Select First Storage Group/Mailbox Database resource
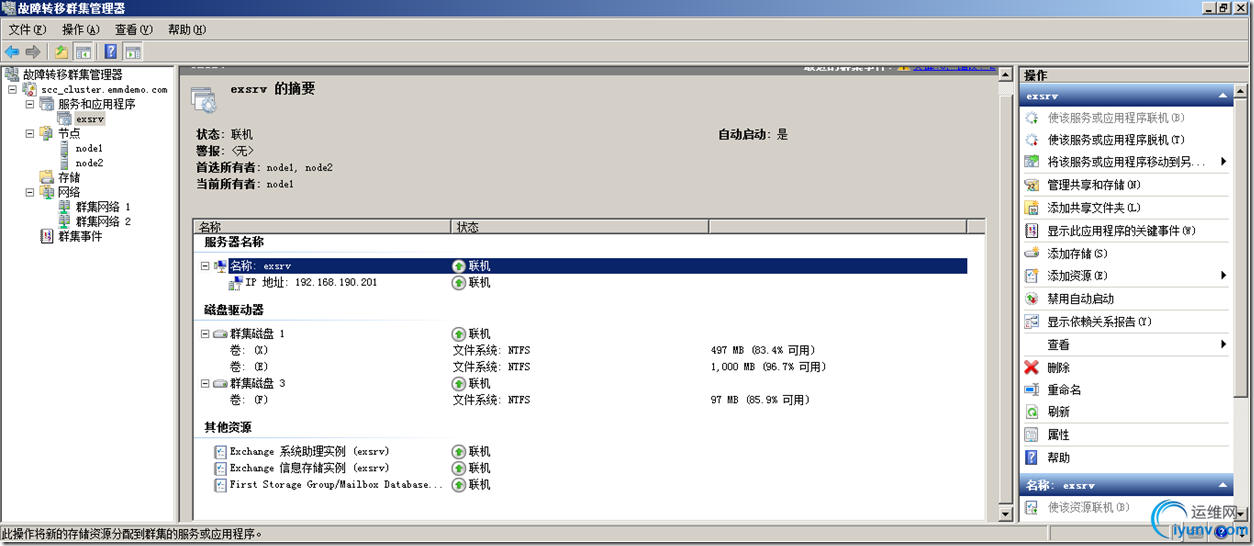Image resolution: width=1254 pixels, height=546 pixels. click(x=336, y=485)
